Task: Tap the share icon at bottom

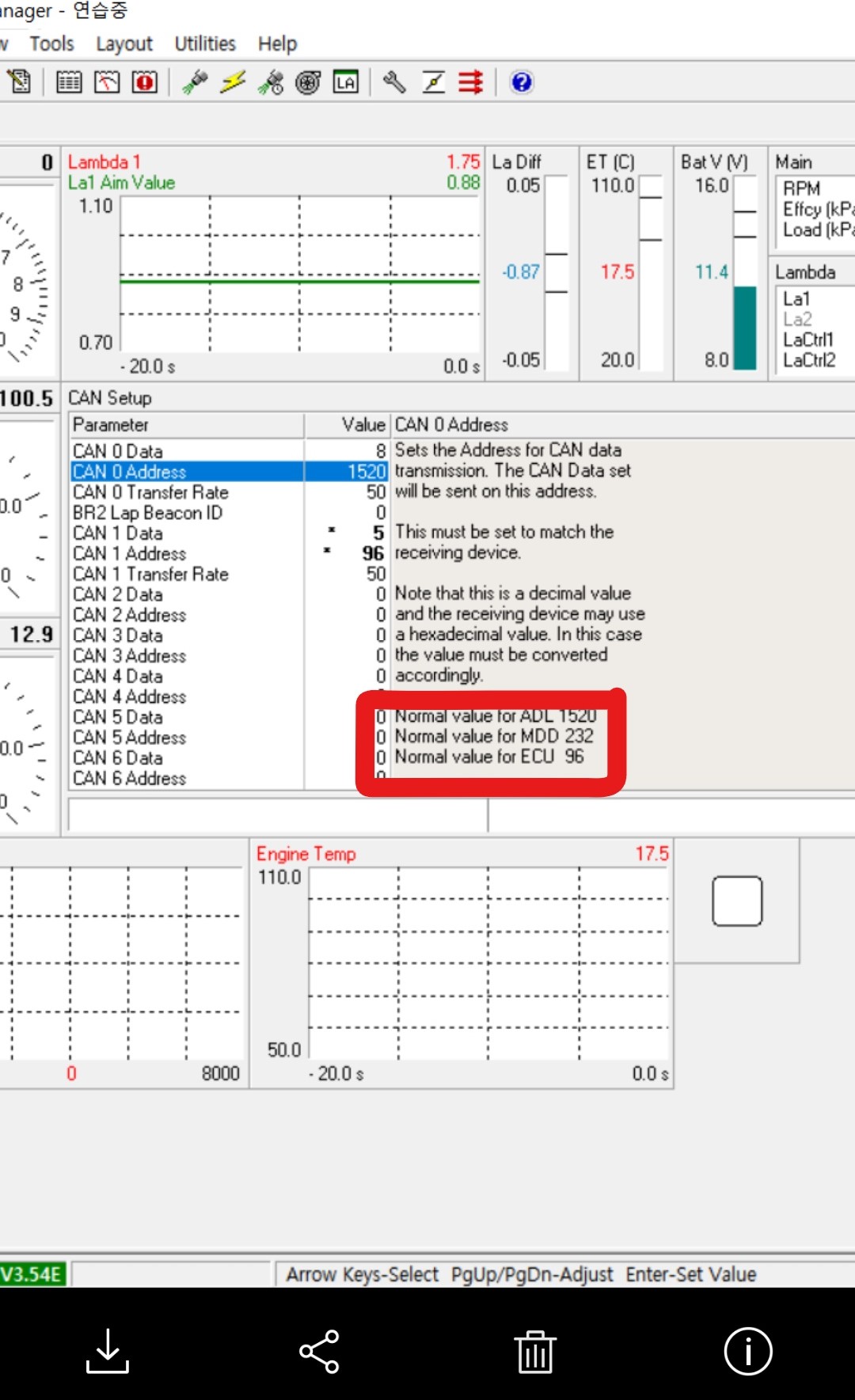Action: (320, 1351)
